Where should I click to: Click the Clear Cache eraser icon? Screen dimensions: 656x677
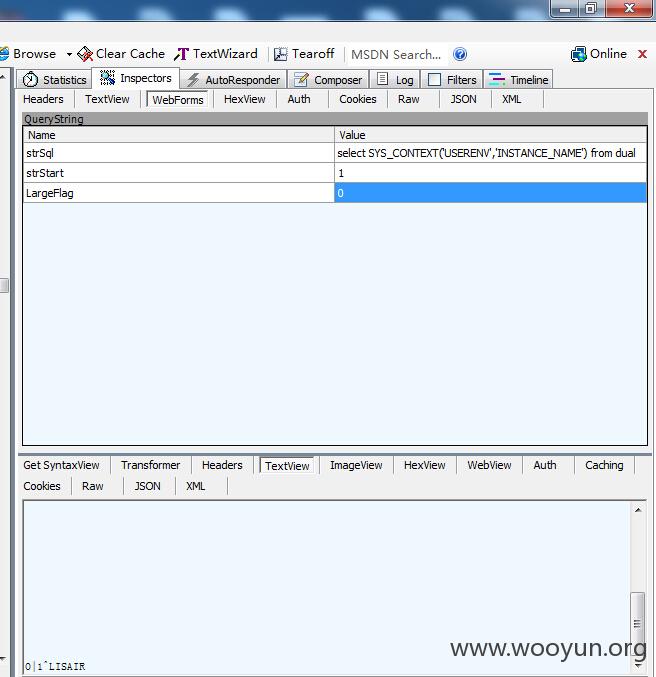pyautogui.click(x=85, y=54)
